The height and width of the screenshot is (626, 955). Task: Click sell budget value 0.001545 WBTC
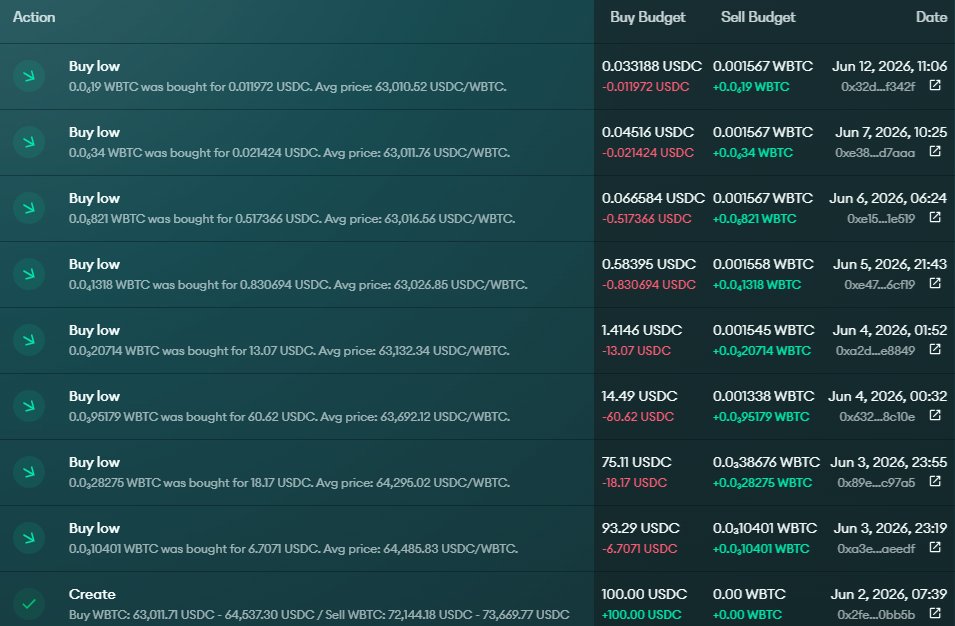point(764,330)
